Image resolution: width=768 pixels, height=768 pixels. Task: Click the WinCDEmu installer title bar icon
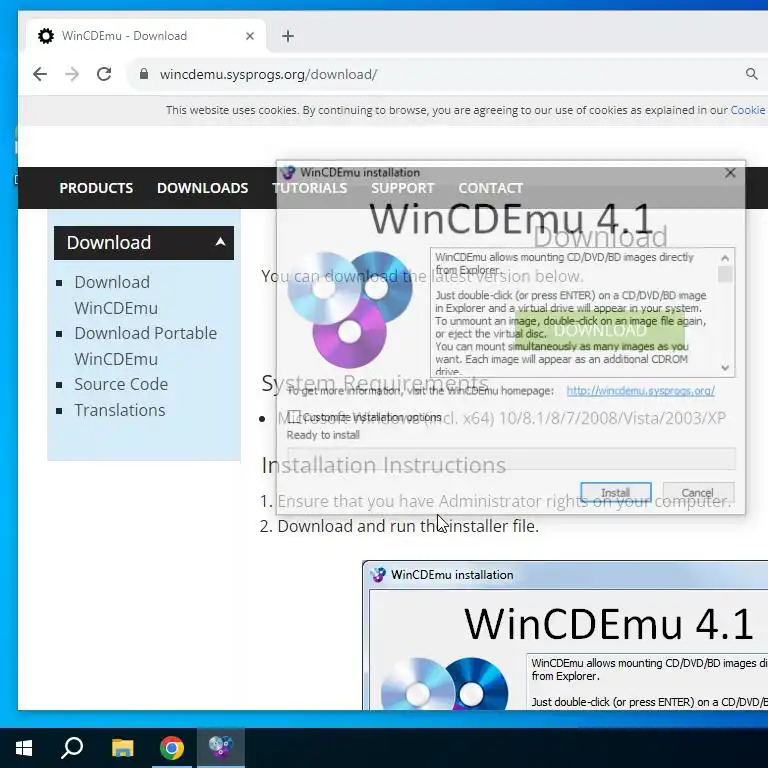(288, 172)
